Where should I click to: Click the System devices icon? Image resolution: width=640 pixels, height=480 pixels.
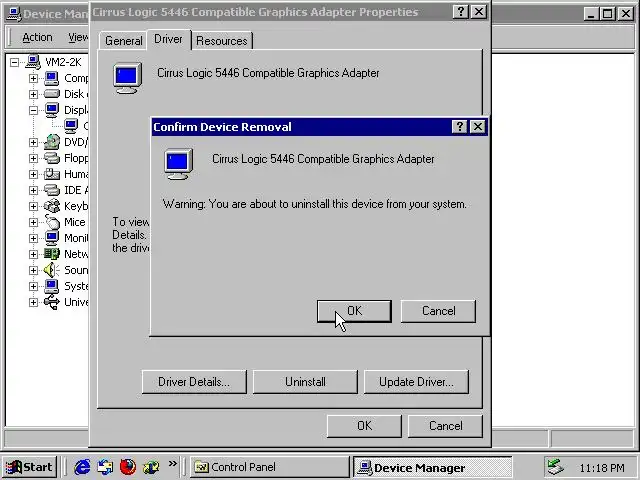[52, 286]
